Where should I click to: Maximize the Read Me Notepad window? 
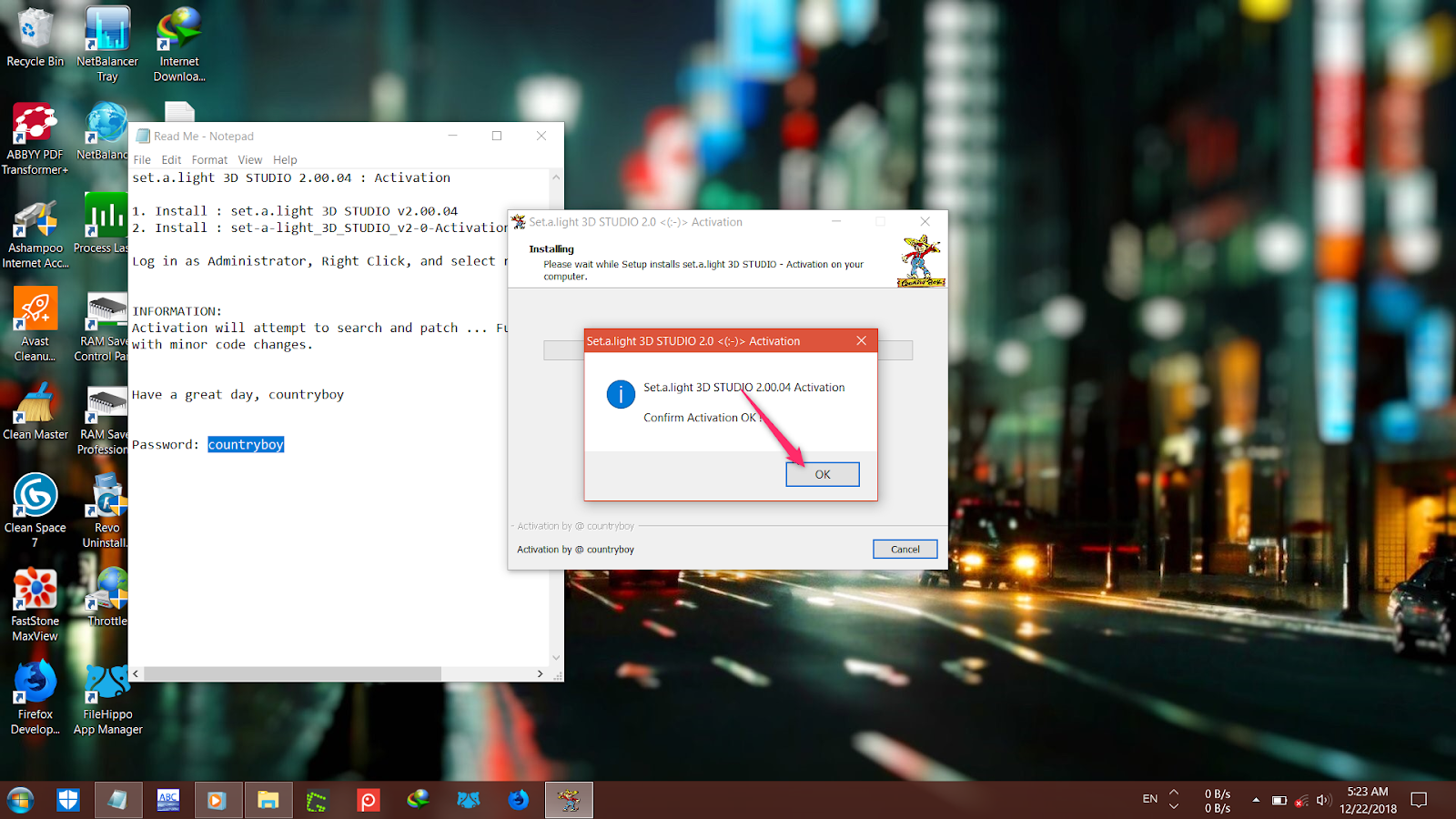point(497,136)
